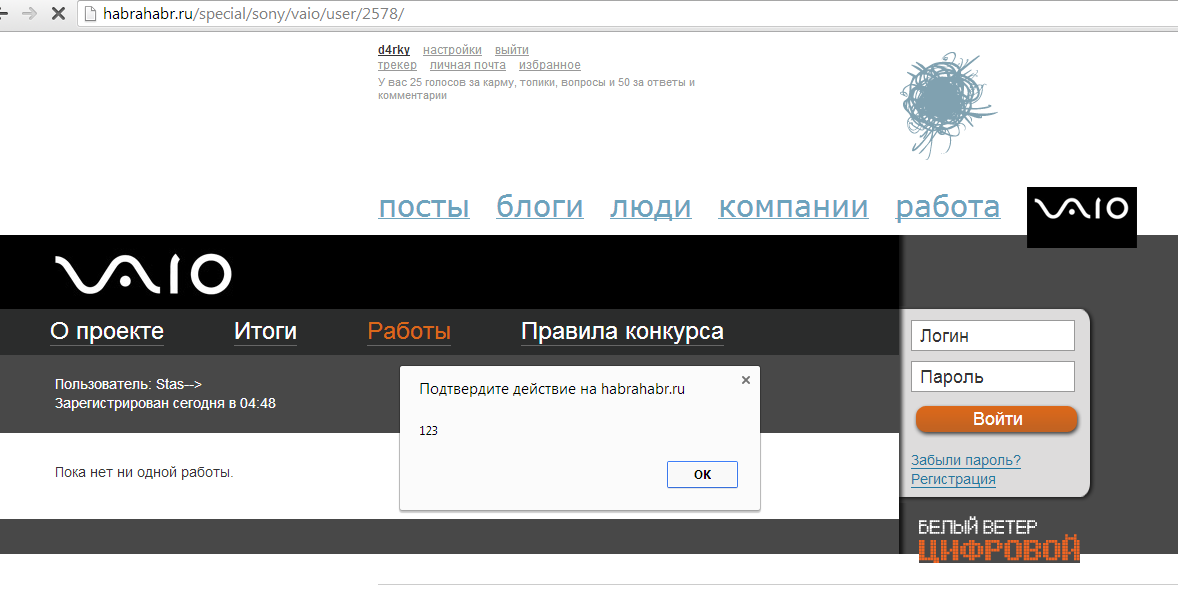Click the page icon in address bar
This screenshot has width=1178, height=597.
90,14
